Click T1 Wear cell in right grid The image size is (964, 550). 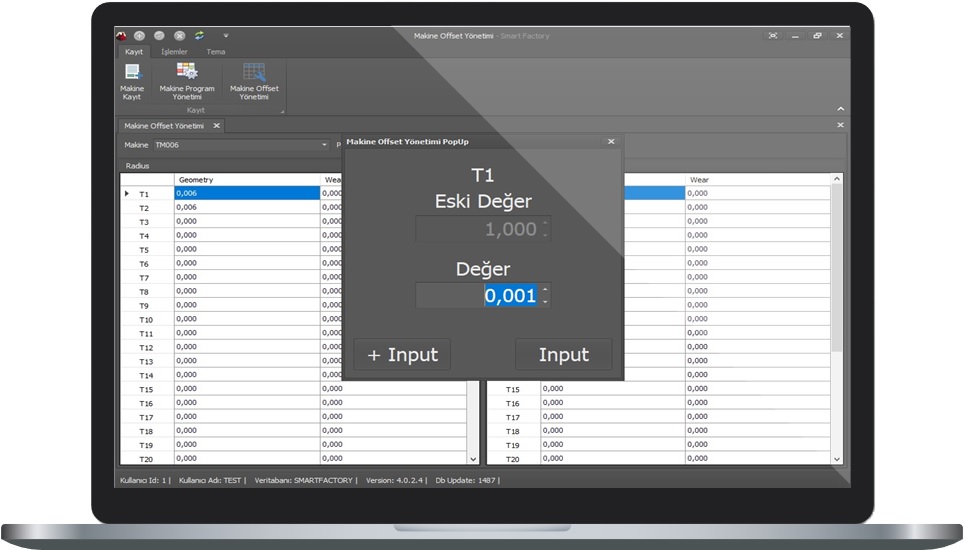click(757, 193)
